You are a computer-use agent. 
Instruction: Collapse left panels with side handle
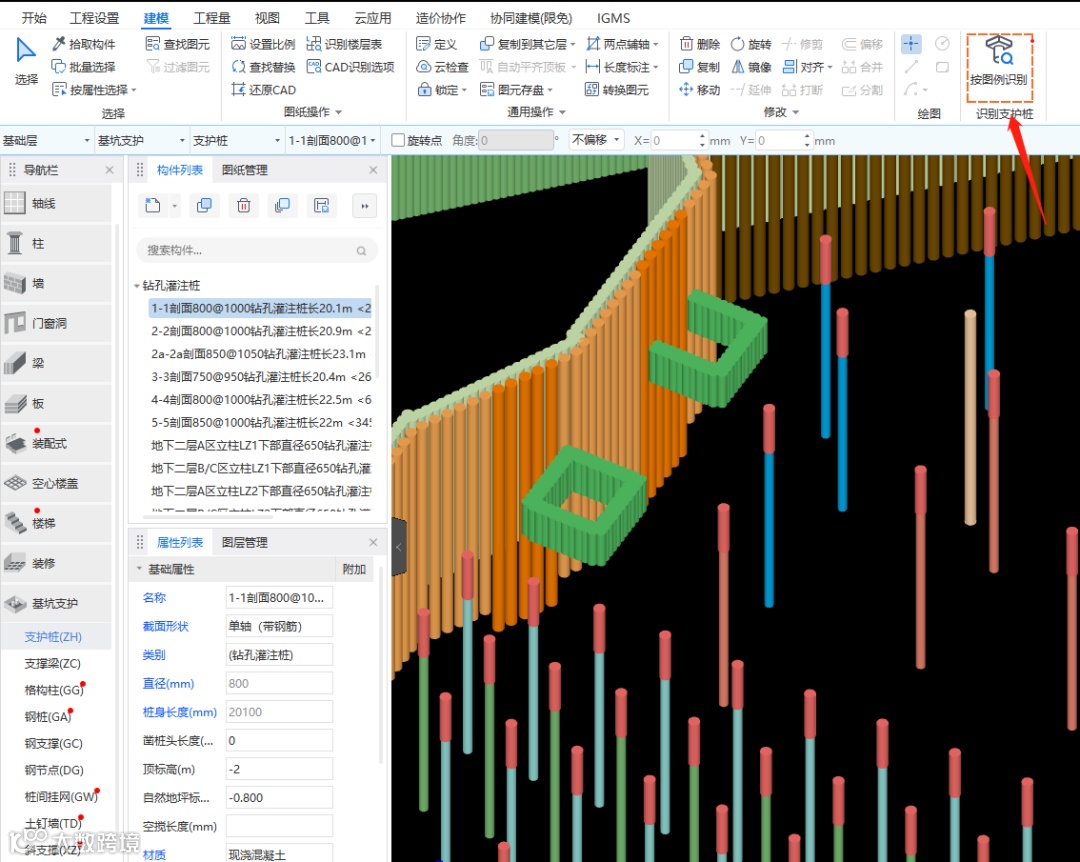[398, 547]
